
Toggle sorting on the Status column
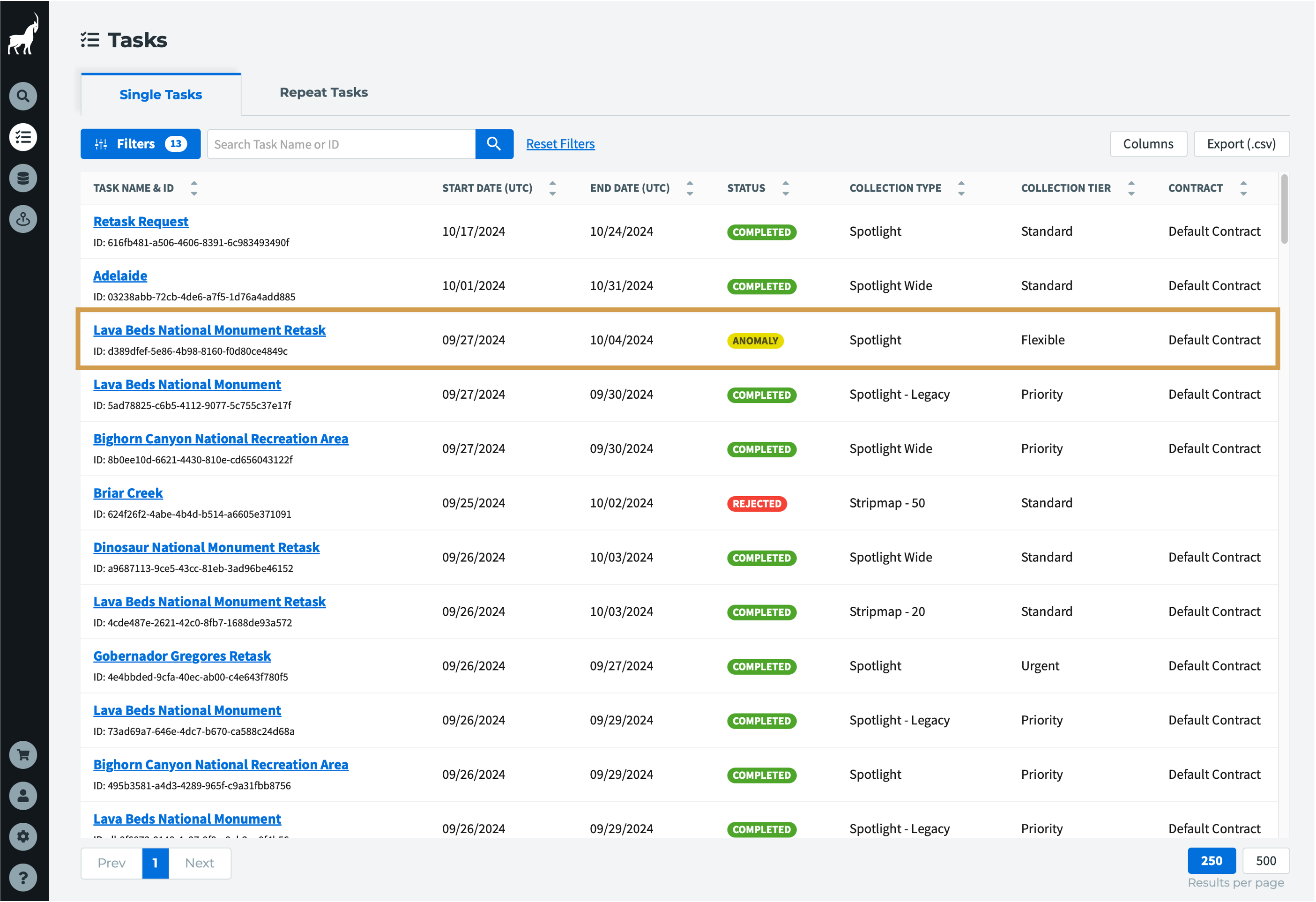coord(785,187)
